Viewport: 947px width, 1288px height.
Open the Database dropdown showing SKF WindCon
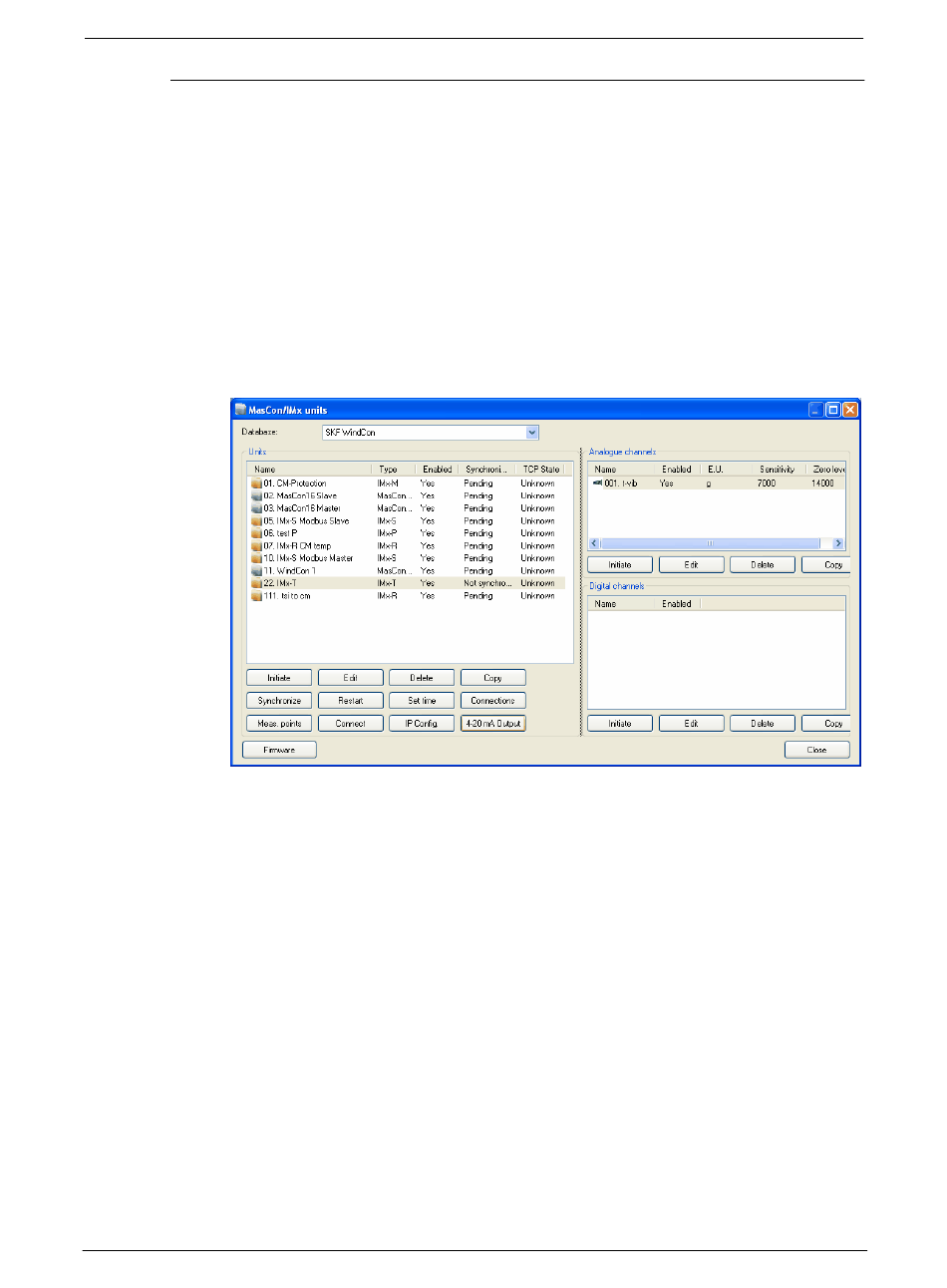431,433
